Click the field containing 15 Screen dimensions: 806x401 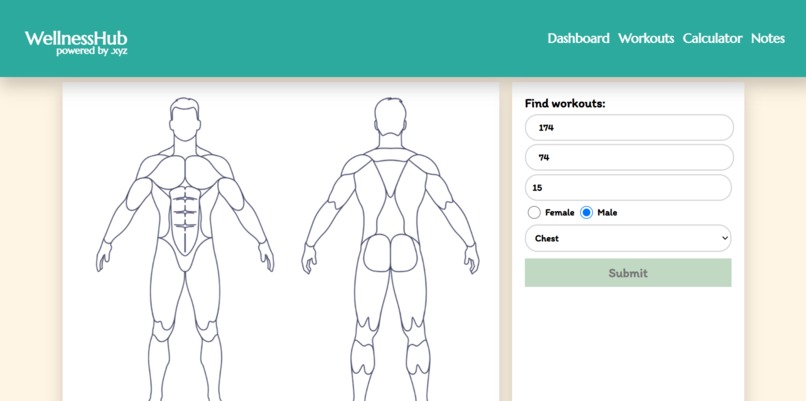pyautogui.click(x=628, y=188)
